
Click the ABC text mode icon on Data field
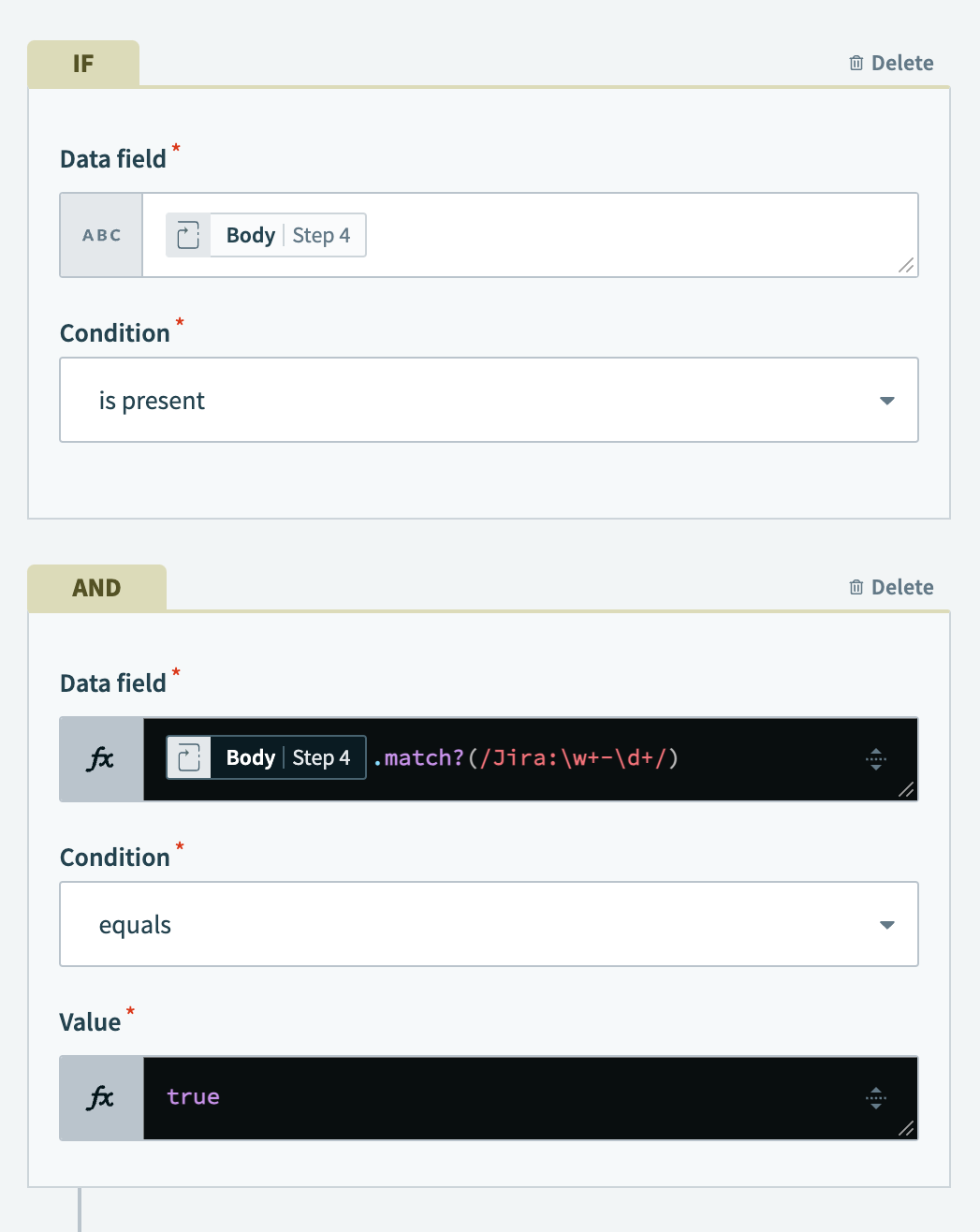coord(101,235)
